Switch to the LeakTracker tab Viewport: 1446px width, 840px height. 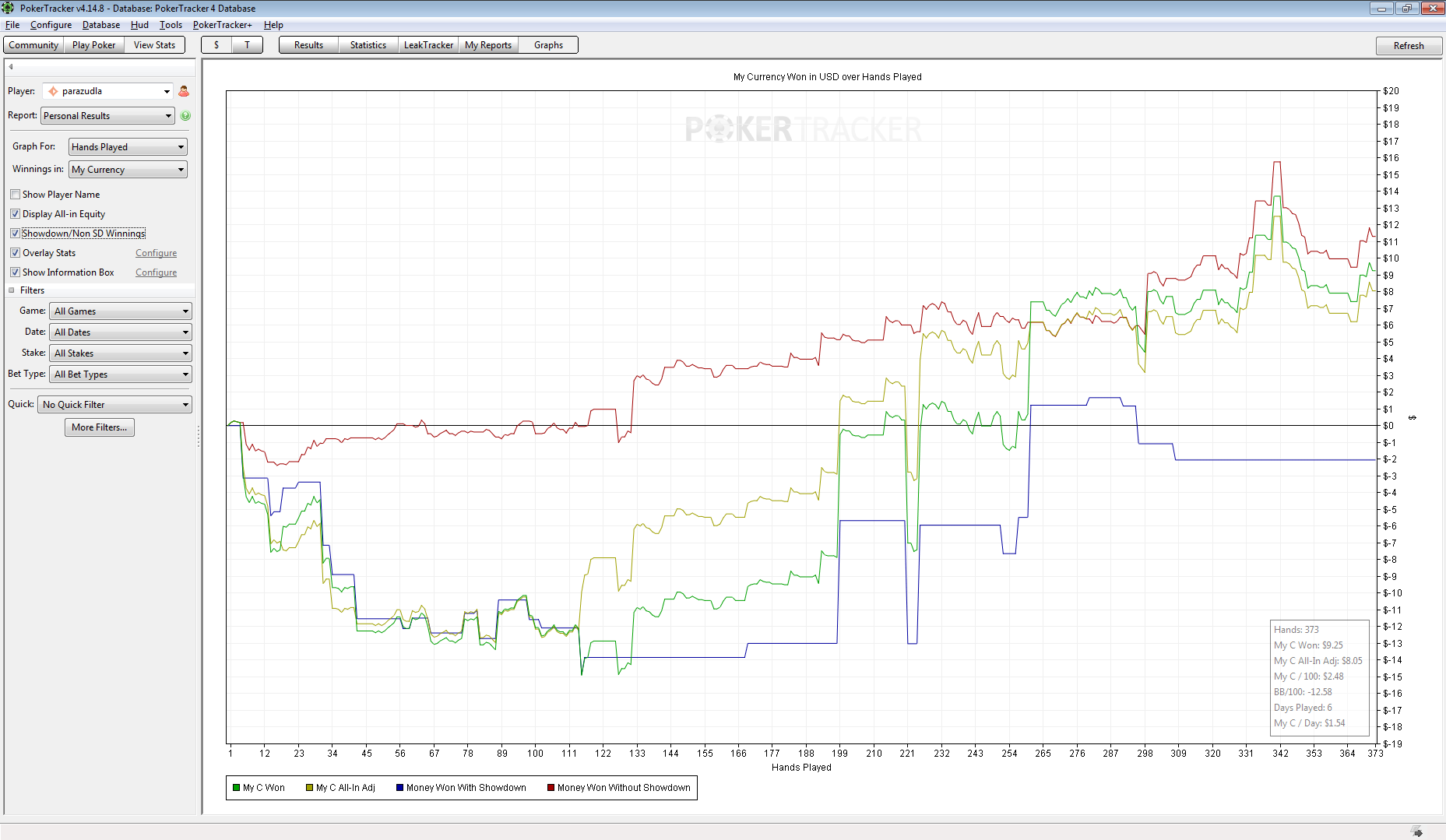coord(427,45)
